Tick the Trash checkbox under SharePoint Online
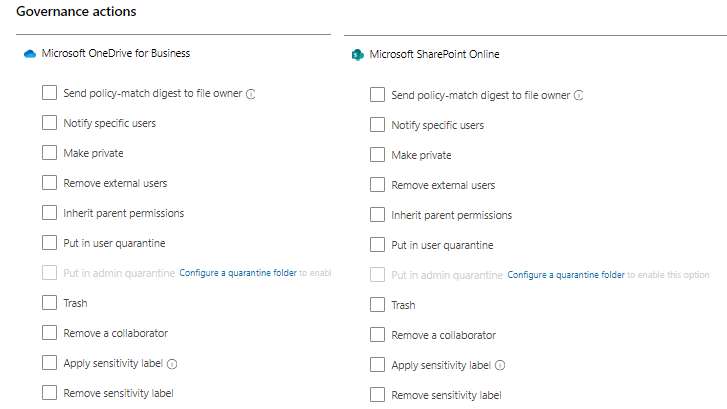 (377, 305)
